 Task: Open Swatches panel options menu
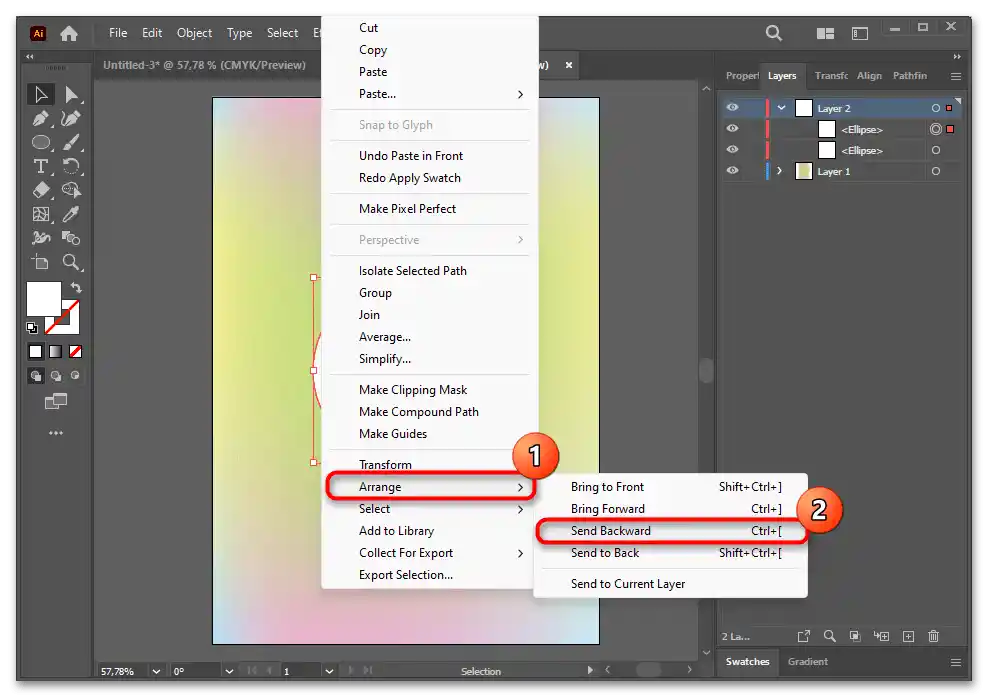[x=956, y=662]
